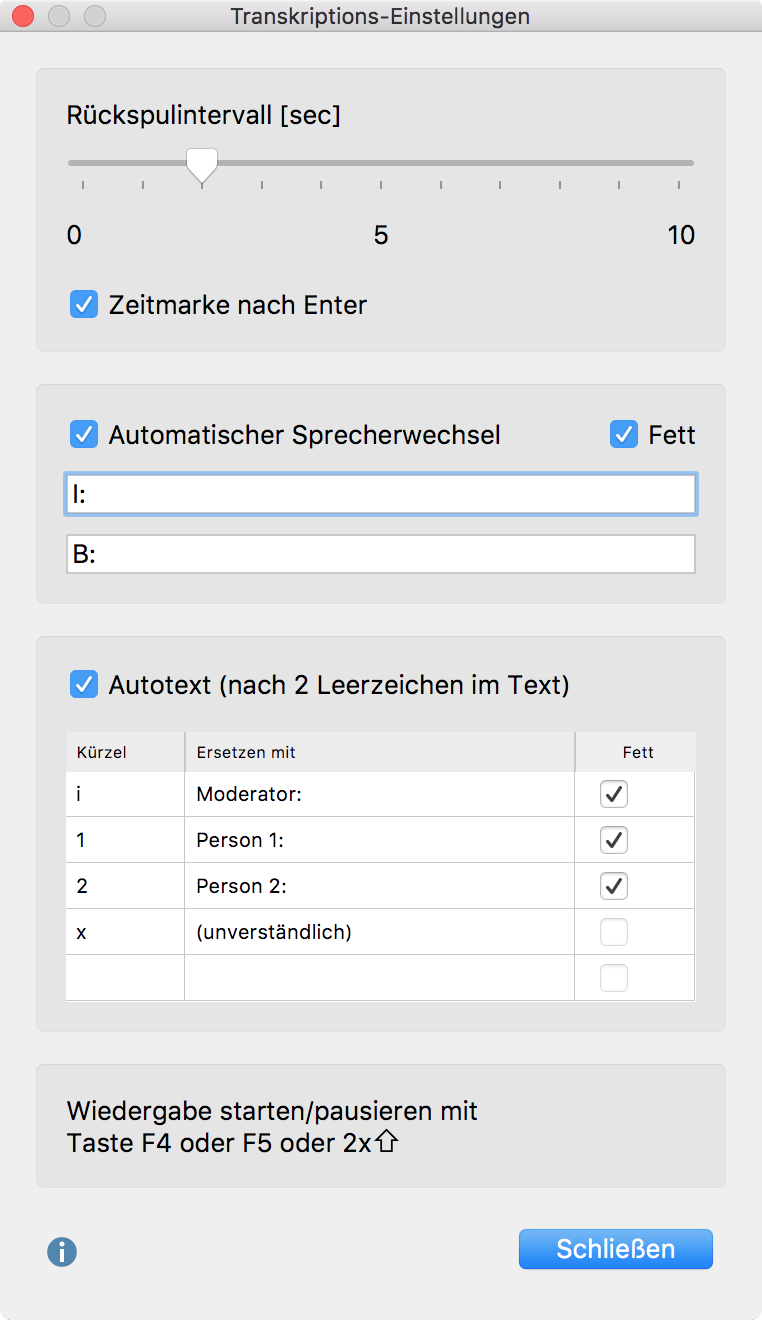The width and height of the screenshot is (762, 1320).
Task: Click the Kürzel column header
Action: pyautogui.click(x=125, y=752)
